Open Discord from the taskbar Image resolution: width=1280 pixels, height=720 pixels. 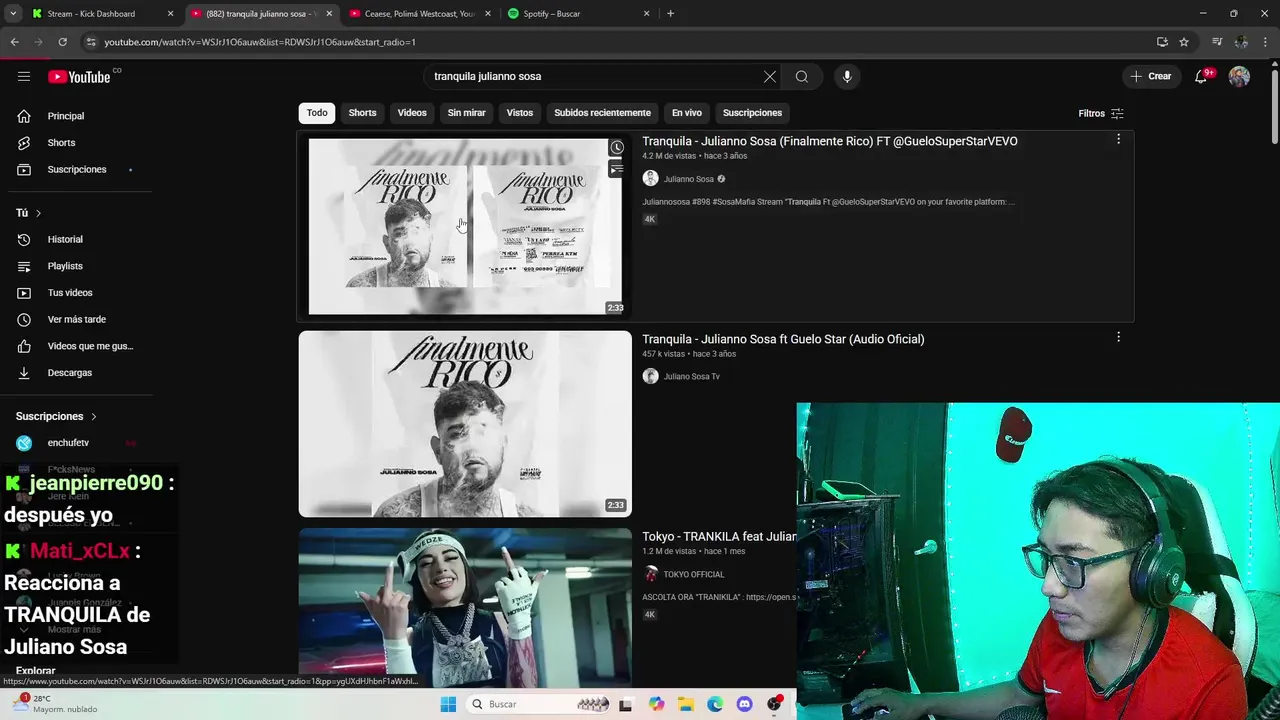click(744, 705)
